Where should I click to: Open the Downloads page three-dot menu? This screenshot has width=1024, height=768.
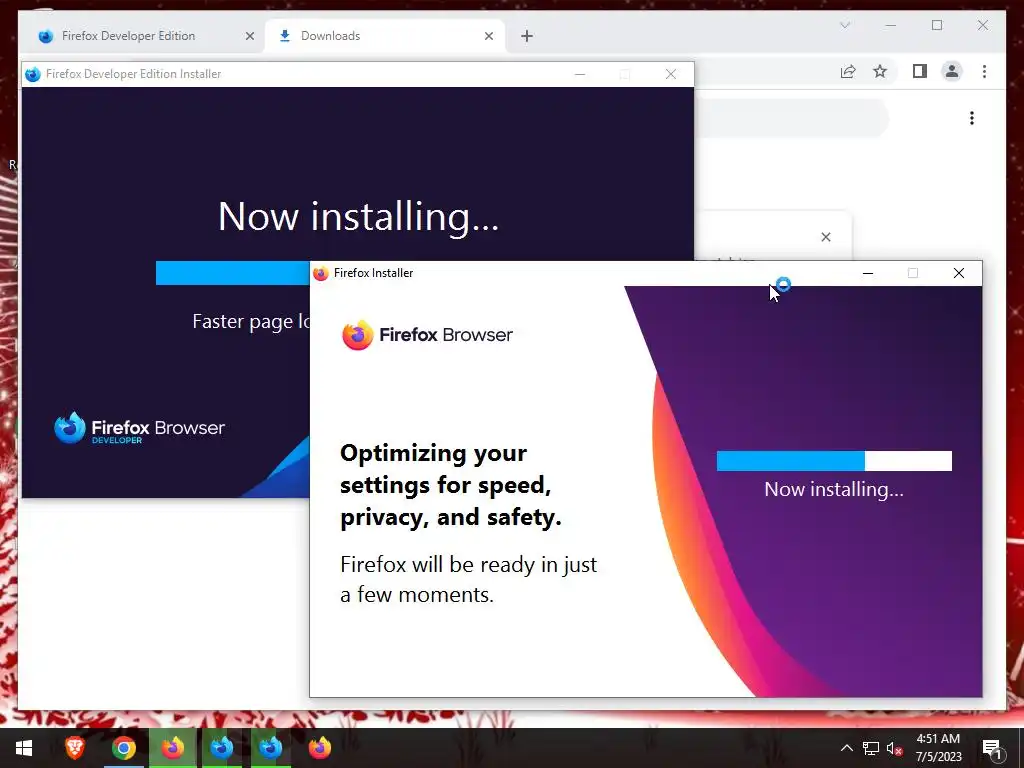[x=972, y=118]
